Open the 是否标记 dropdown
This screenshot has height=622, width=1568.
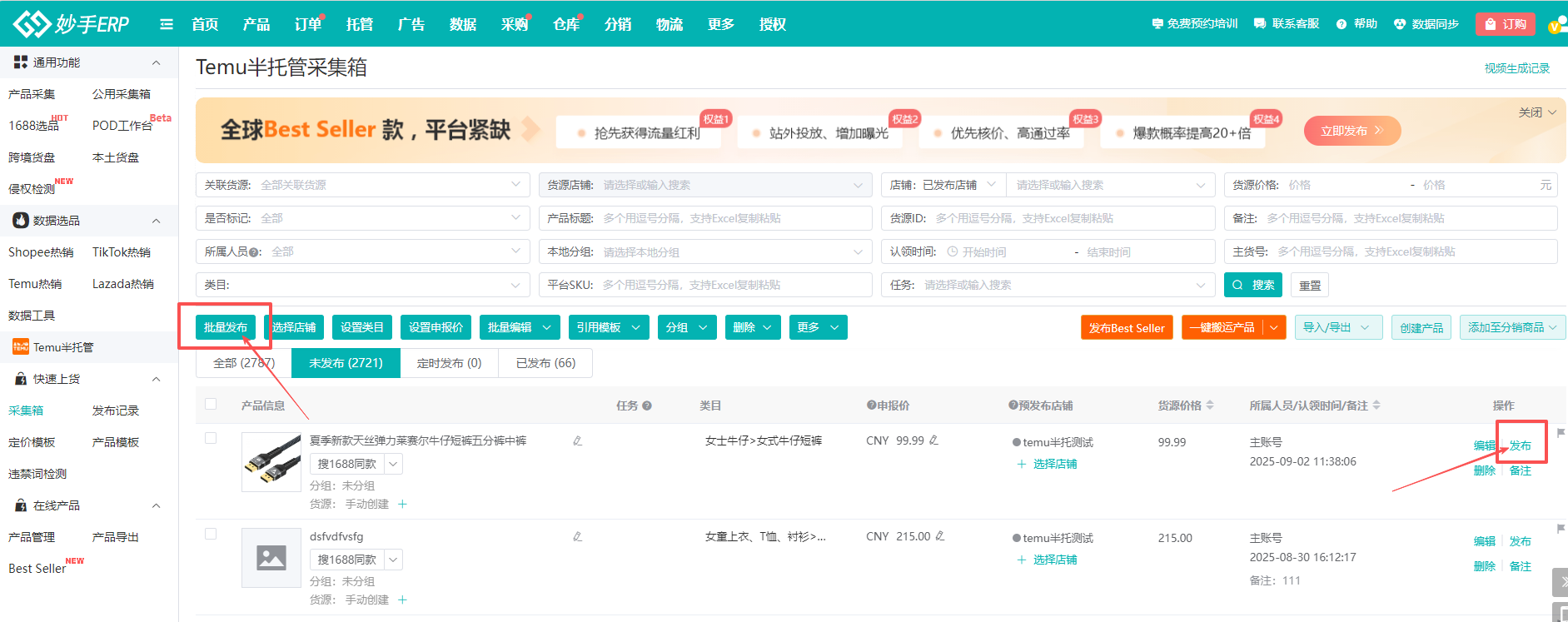[363, 218]
